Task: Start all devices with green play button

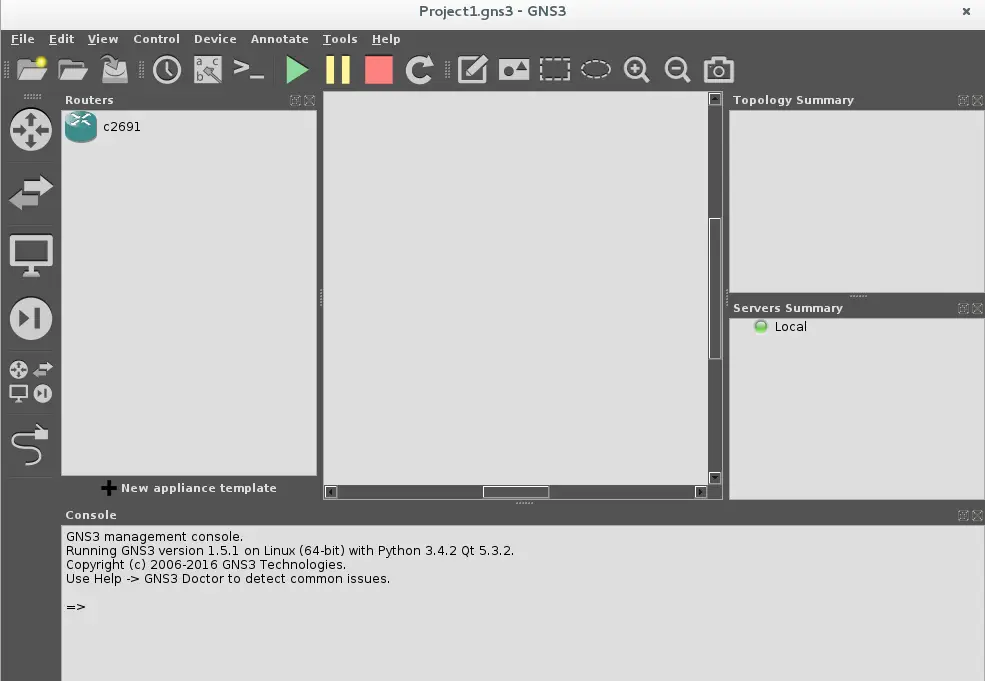Action: (297, 70)
